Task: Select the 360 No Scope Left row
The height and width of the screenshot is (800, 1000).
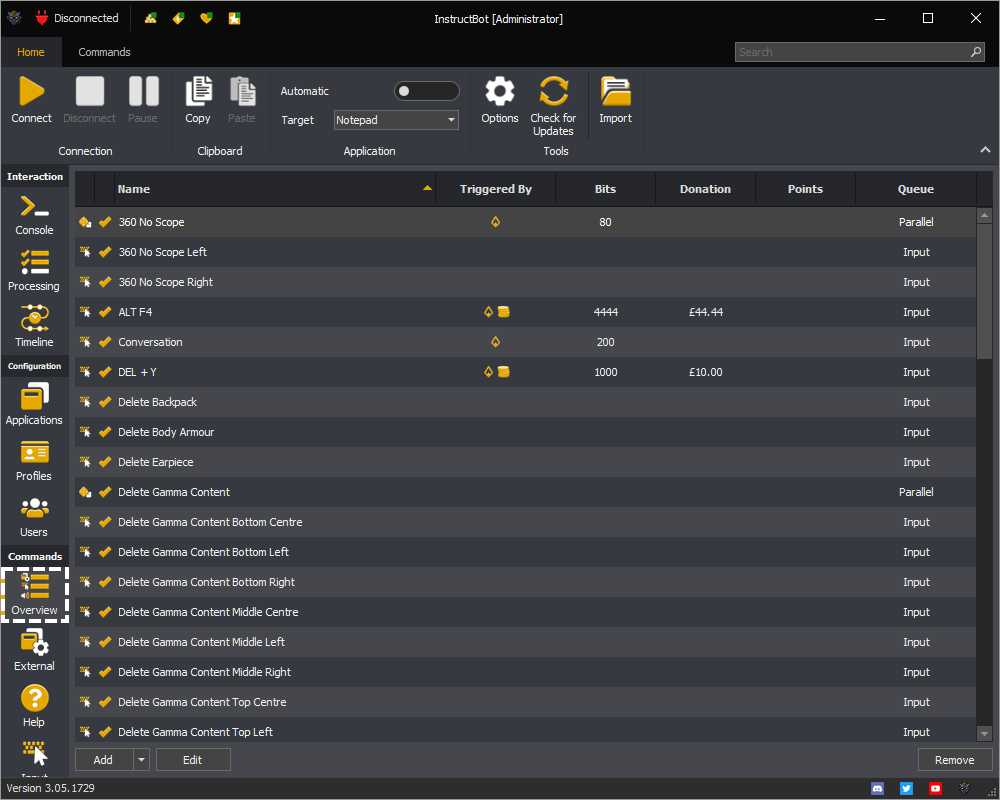Action: 526,252
